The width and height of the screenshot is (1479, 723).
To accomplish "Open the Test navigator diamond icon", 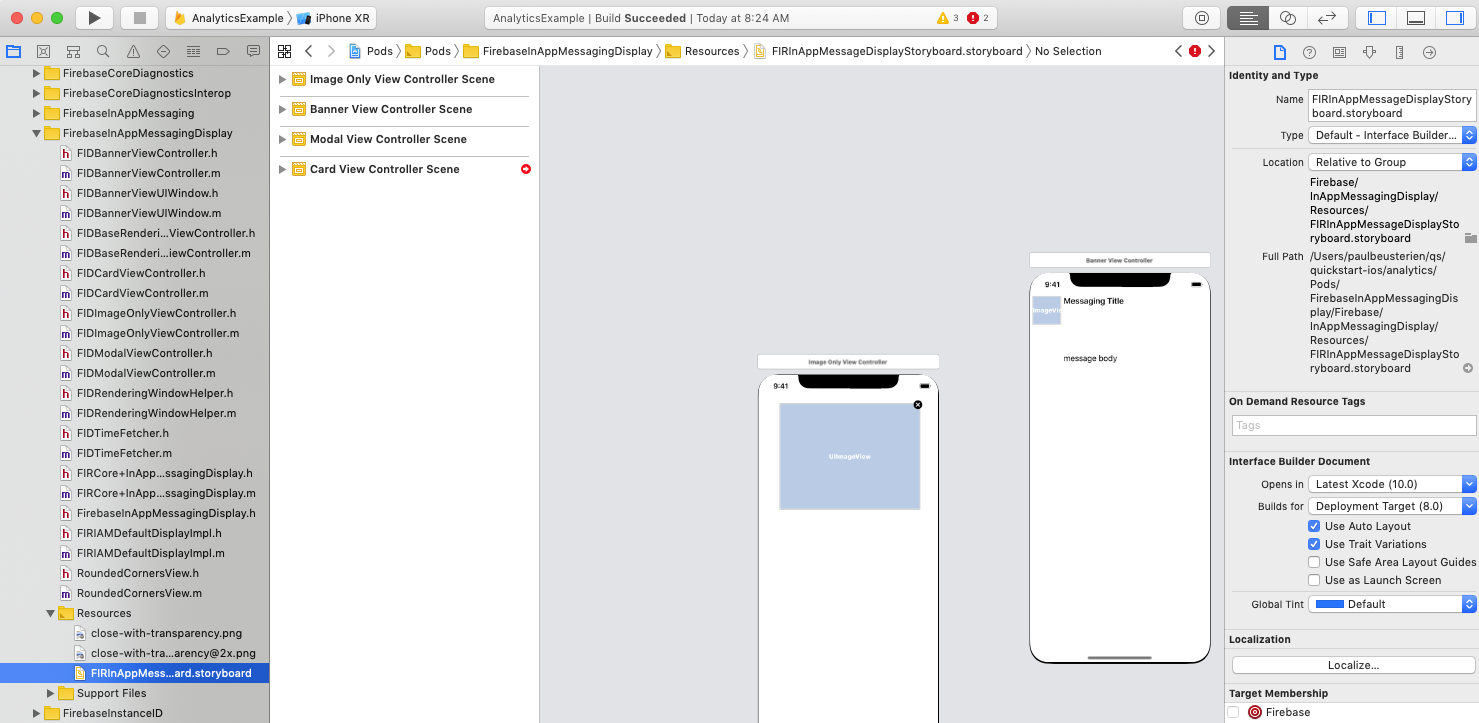I will [163, 51].
